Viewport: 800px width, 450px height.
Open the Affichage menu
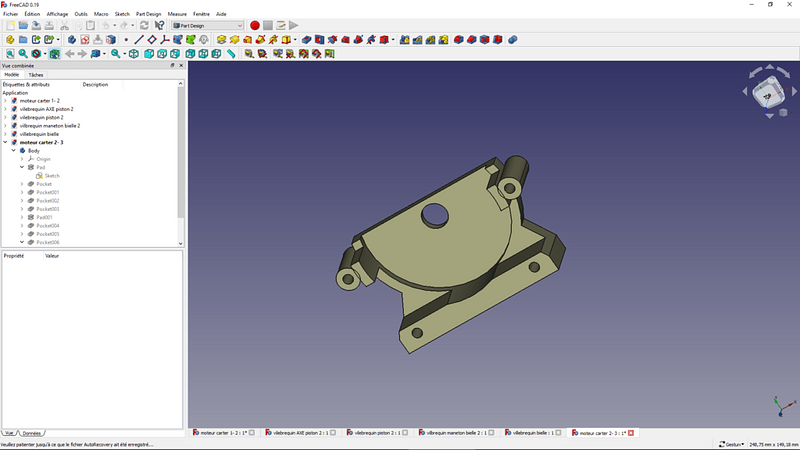tap(57, 14)
